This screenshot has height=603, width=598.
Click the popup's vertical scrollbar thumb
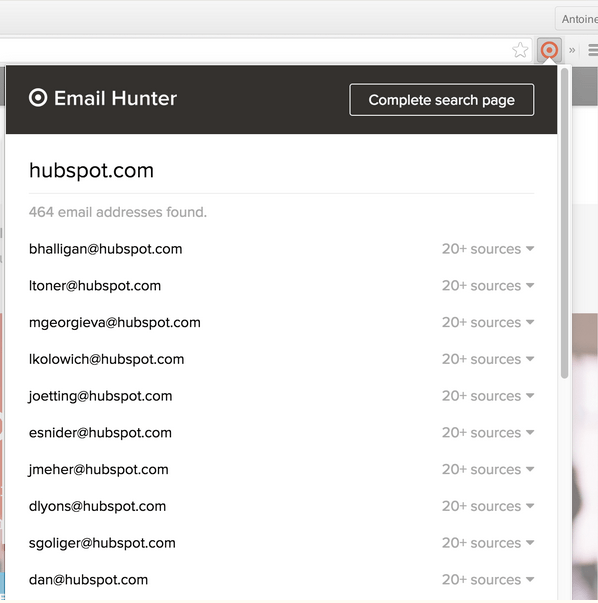point(564,223)
